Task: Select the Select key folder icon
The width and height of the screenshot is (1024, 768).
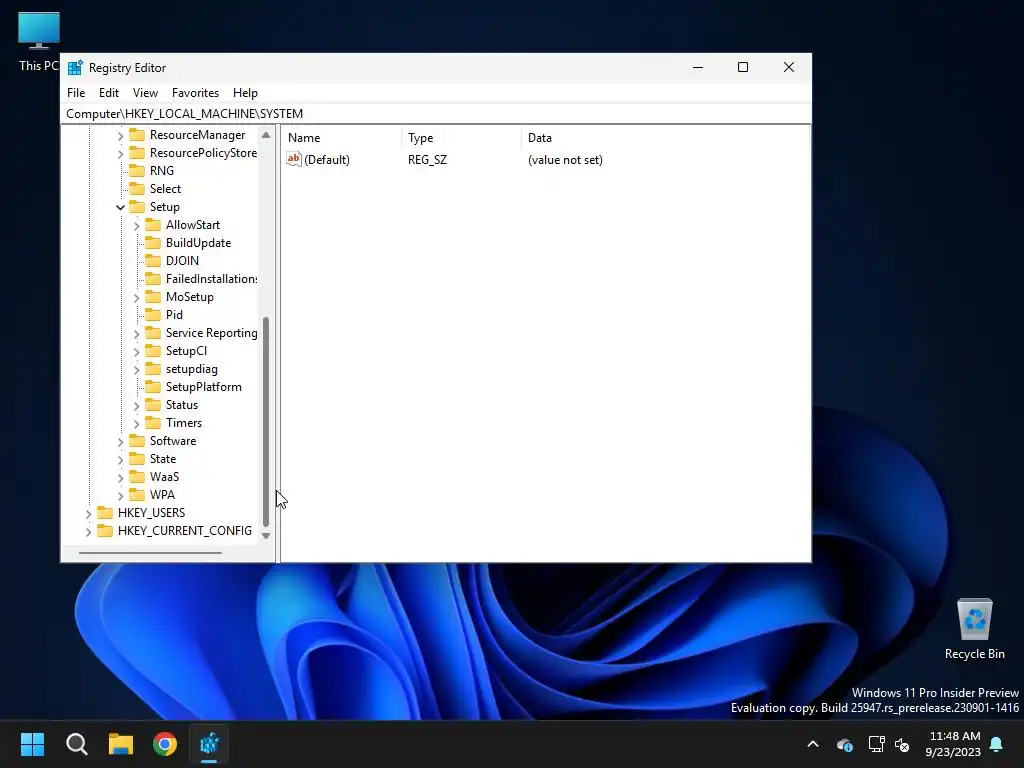Action: (x=137, y=189)
